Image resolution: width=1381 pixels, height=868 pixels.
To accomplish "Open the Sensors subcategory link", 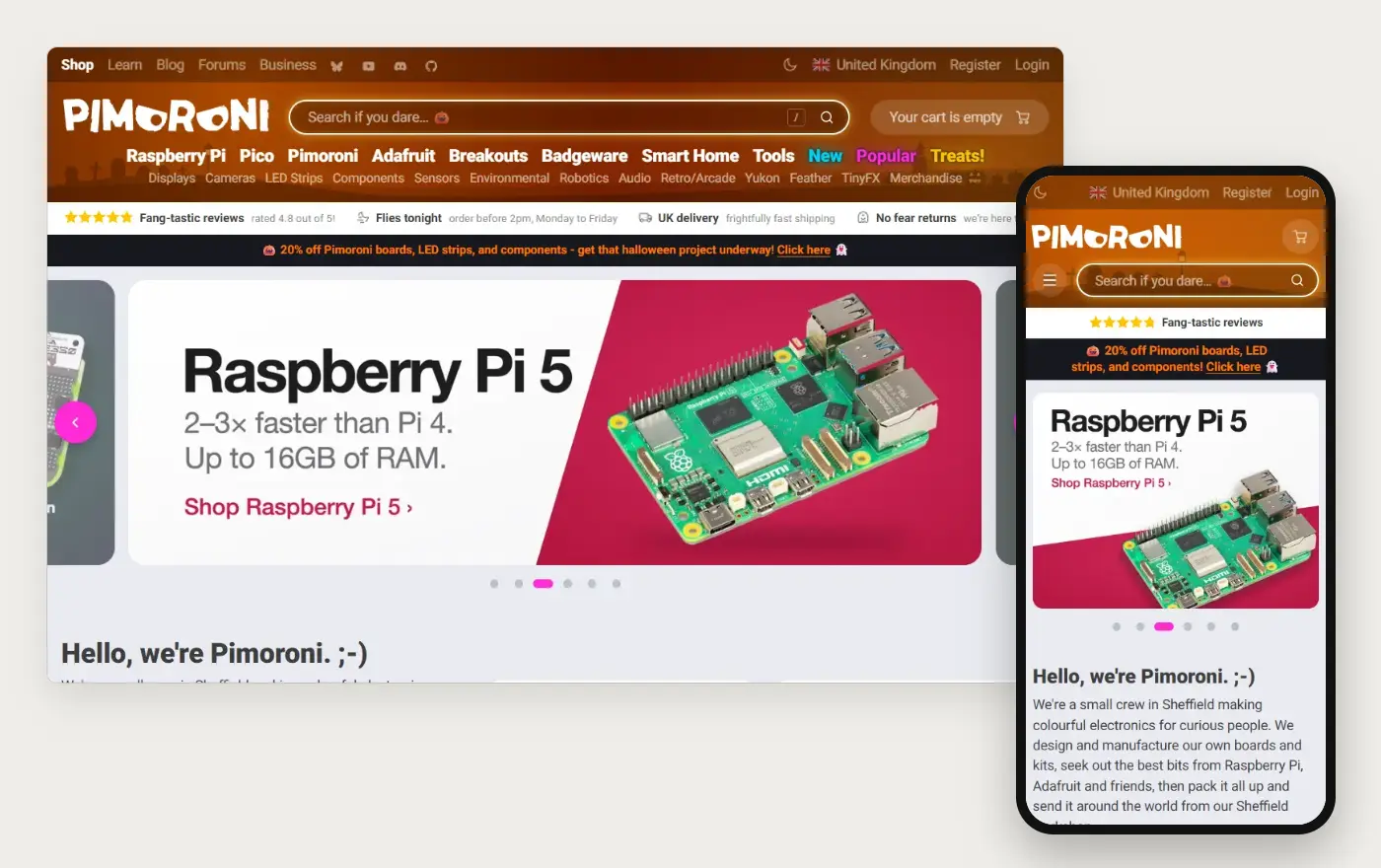I will point(437,179).
